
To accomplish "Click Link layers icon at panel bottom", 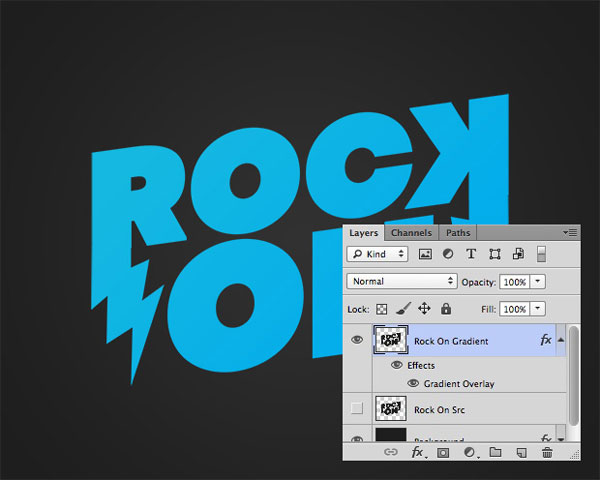I will (x=391, y=452).
